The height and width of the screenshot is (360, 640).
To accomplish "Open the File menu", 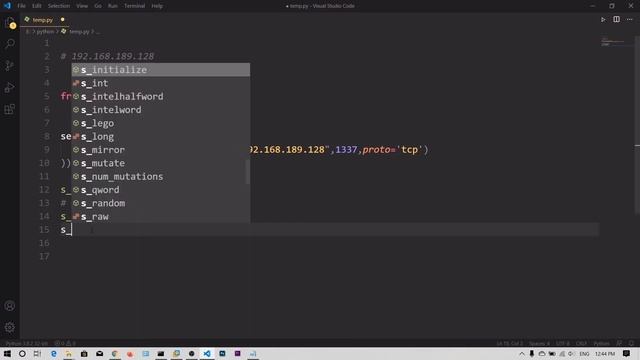I will pyautogui.click(x=22, y=6).
